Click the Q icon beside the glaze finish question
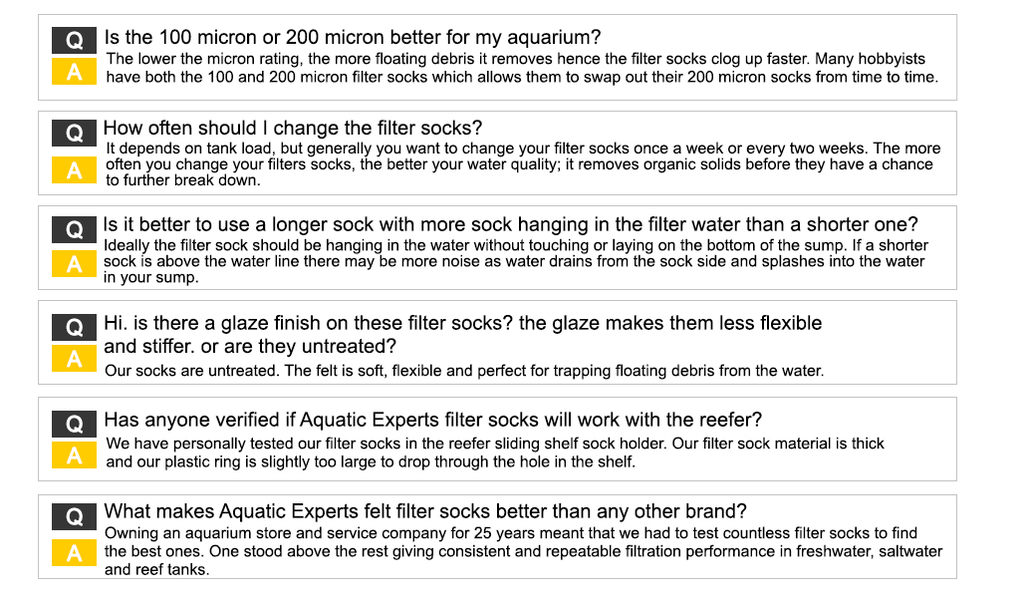Viewport: 1024px width, 601px height. click(x=74, y=327)
